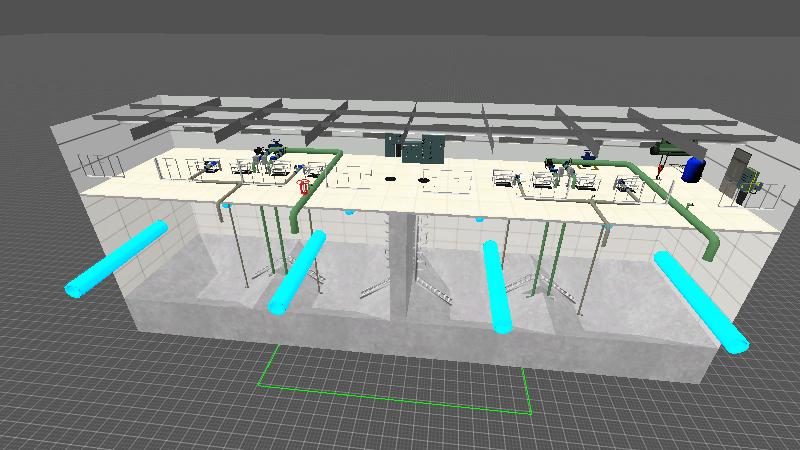800x450 pixels.
Task: Click the left black floor hatch hole
Action: [x=391, y=177]
